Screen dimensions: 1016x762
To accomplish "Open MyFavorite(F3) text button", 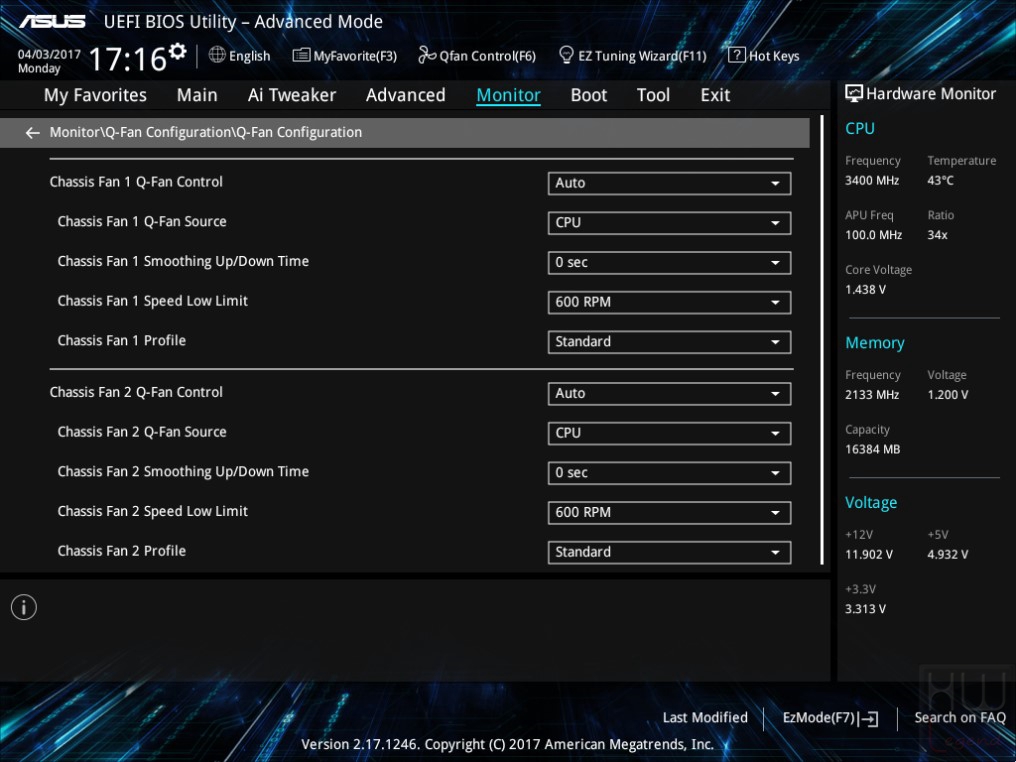I will 355,56.
